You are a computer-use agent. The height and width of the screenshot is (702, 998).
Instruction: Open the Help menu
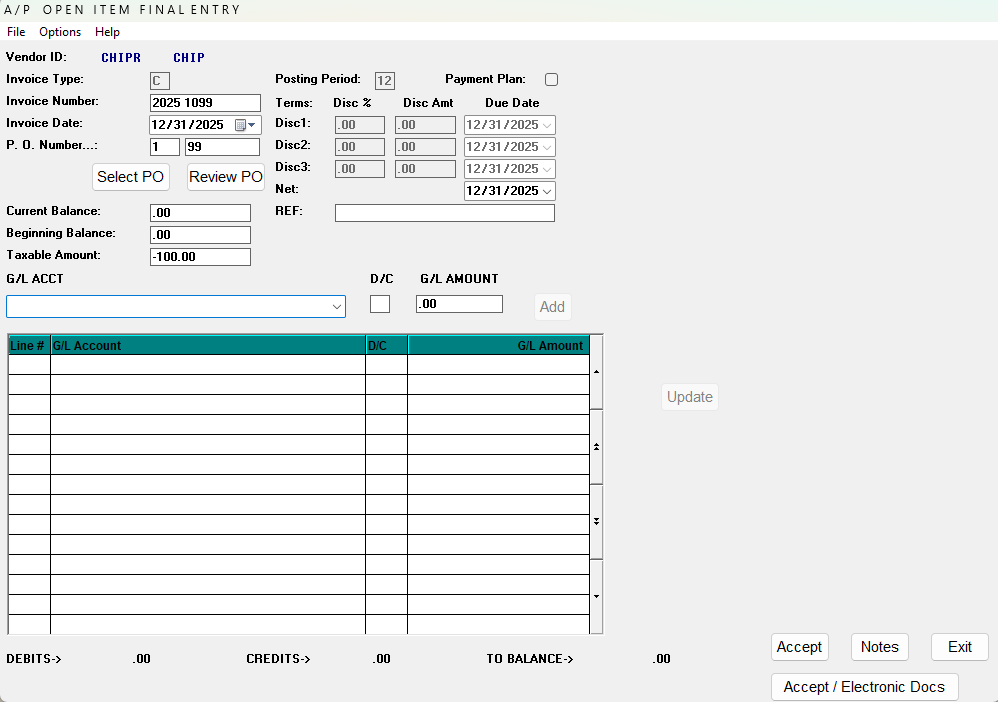[x=107, y=32]
